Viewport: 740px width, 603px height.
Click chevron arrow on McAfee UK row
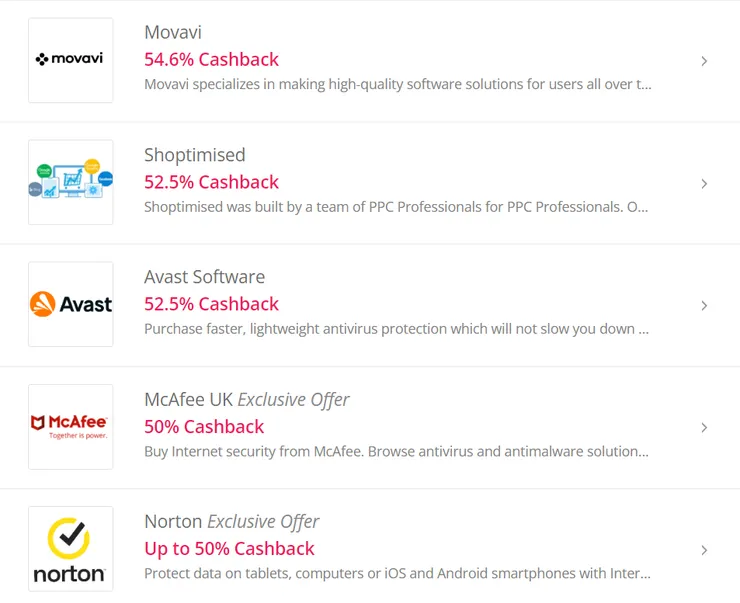click(704, 428)
